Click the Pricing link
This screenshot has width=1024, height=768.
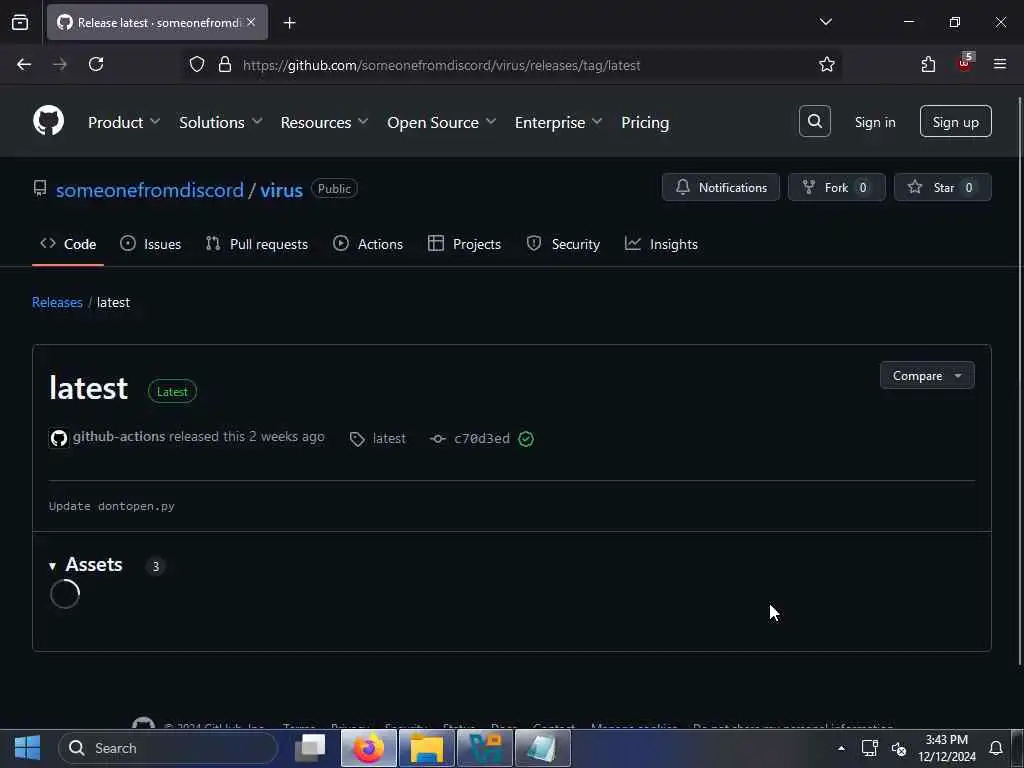[x=645, y=122]
